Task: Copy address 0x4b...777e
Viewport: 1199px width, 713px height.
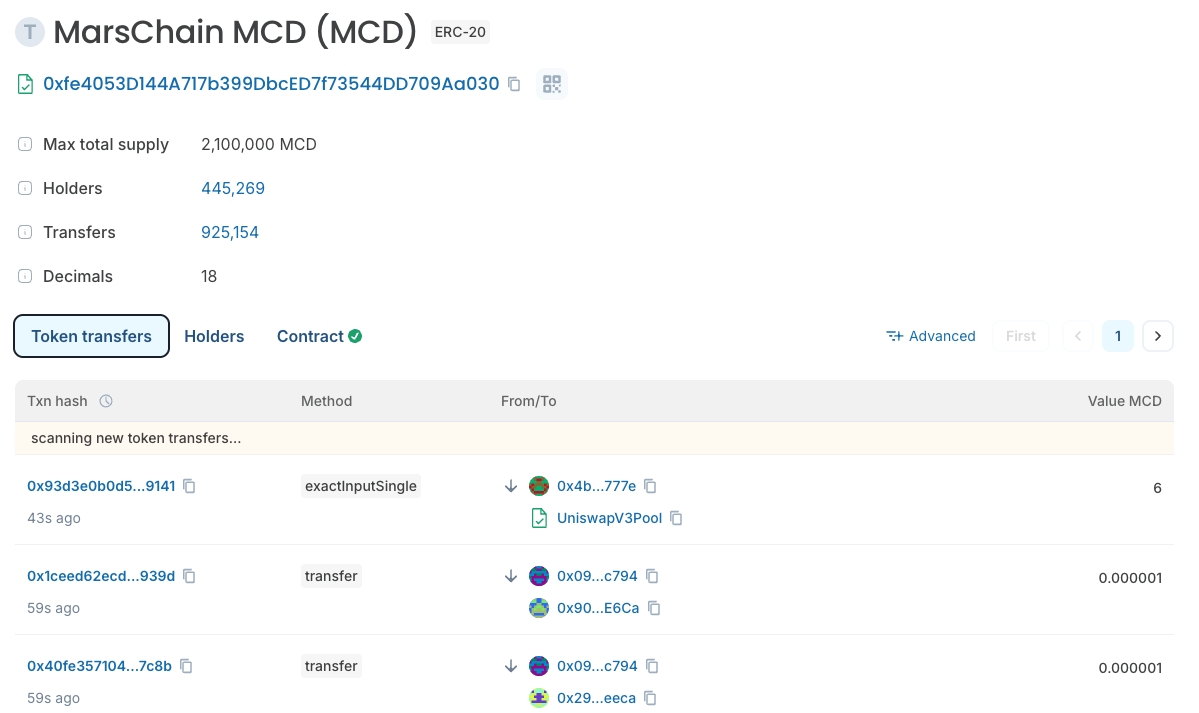Action: tap(650, 486)
